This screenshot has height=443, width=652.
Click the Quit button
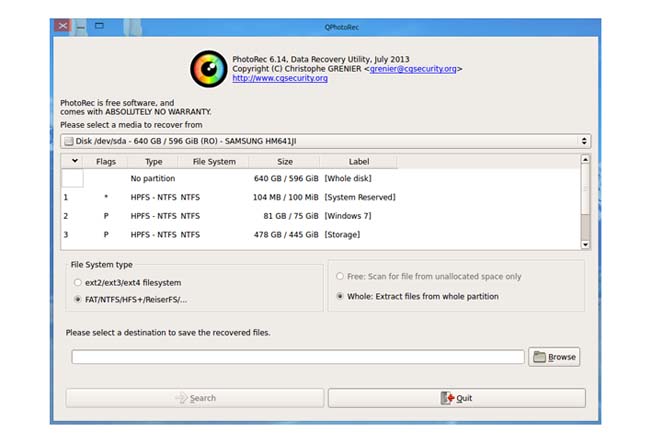[x=457, y=398]
